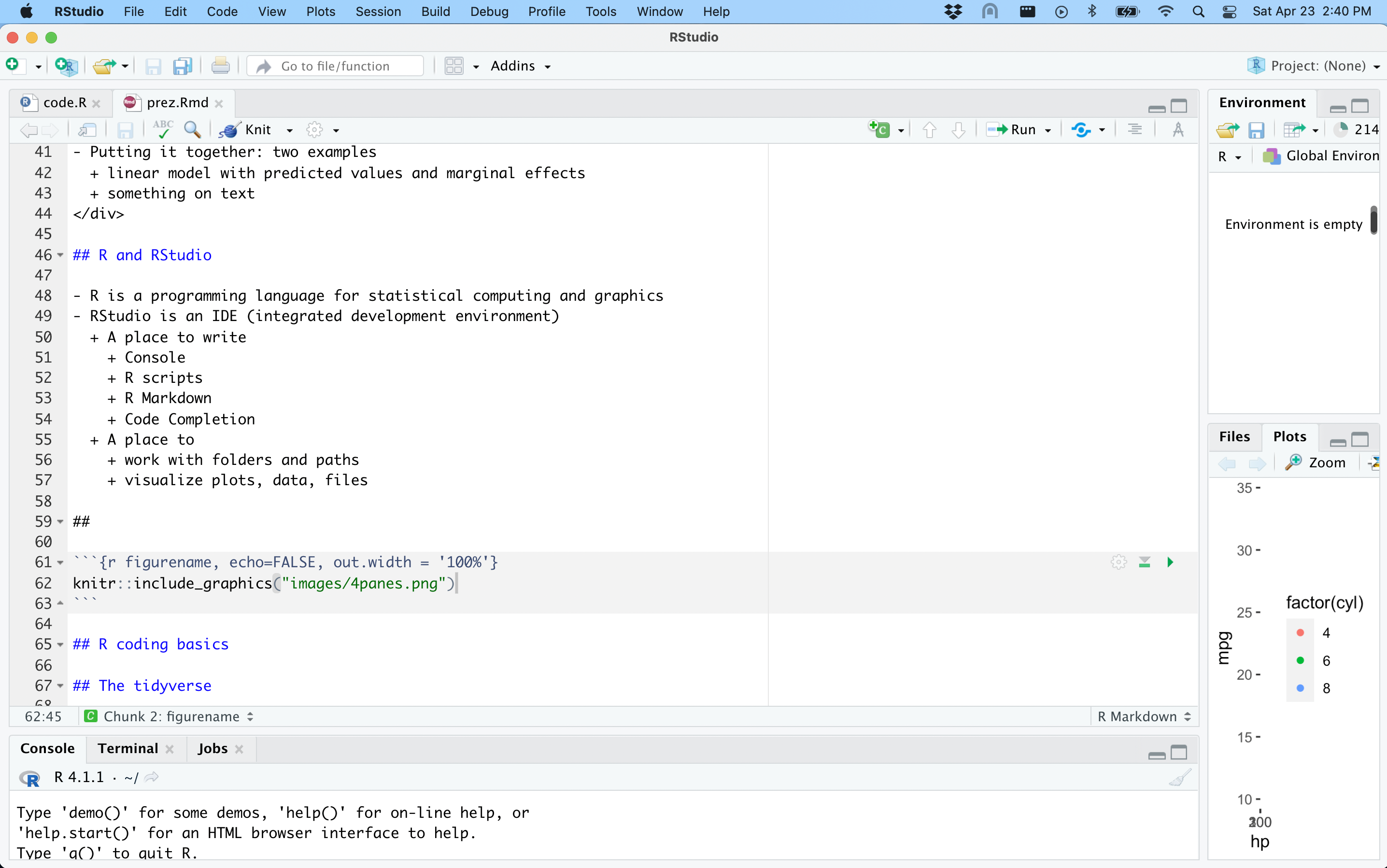
Task: Open the Knit options dropdown arrow
Action: 290,130
